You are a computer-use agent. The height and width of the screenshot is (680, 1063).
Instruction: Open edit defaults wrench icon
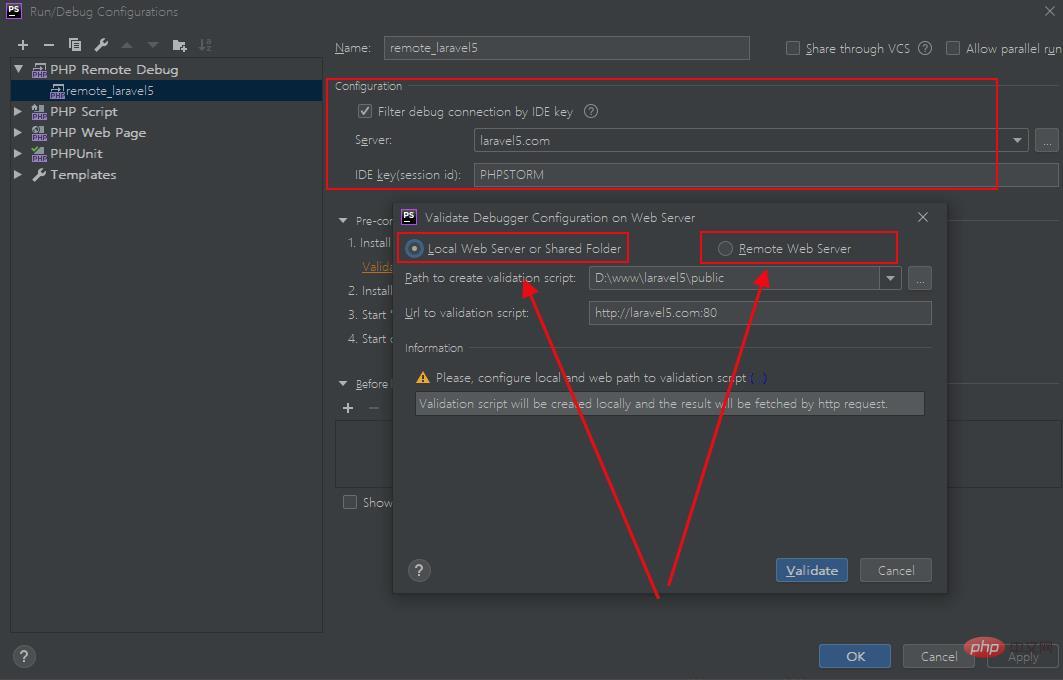[x=101, y=45]
